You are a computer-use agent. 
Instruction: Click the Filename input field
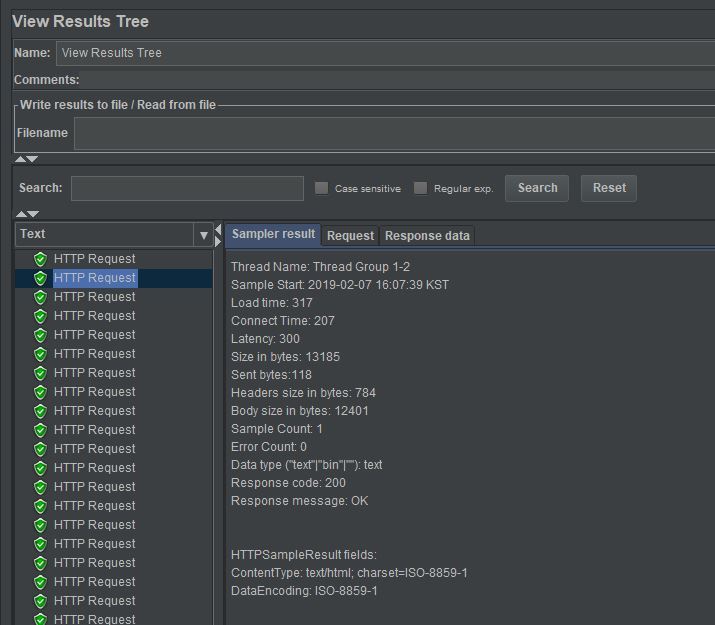click(x=394, y=133)
